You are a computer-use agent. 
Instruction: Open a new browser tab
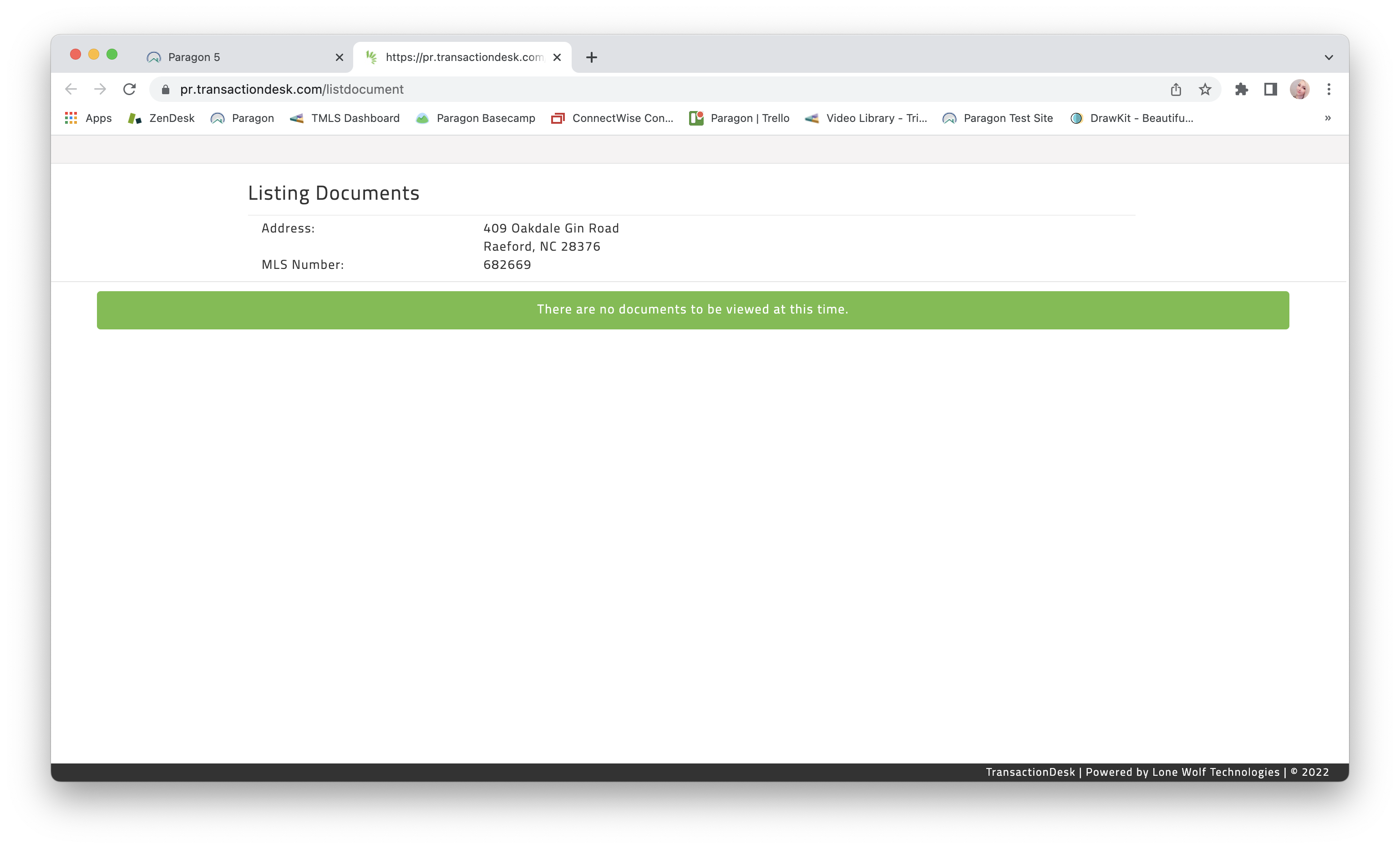coord(592,57)
